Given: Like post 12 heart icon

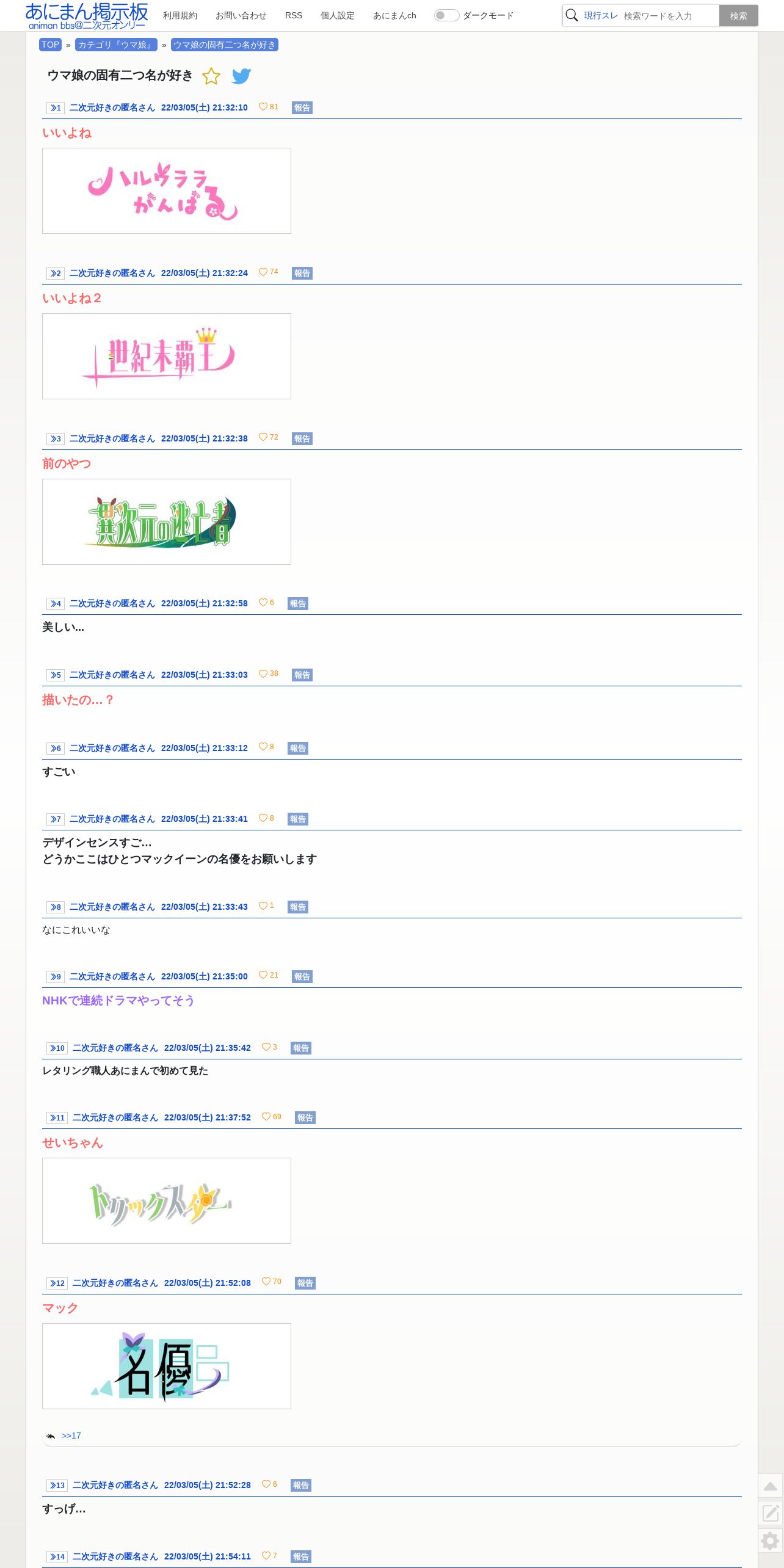Looking at the screenshot, I should point(266,1282).
